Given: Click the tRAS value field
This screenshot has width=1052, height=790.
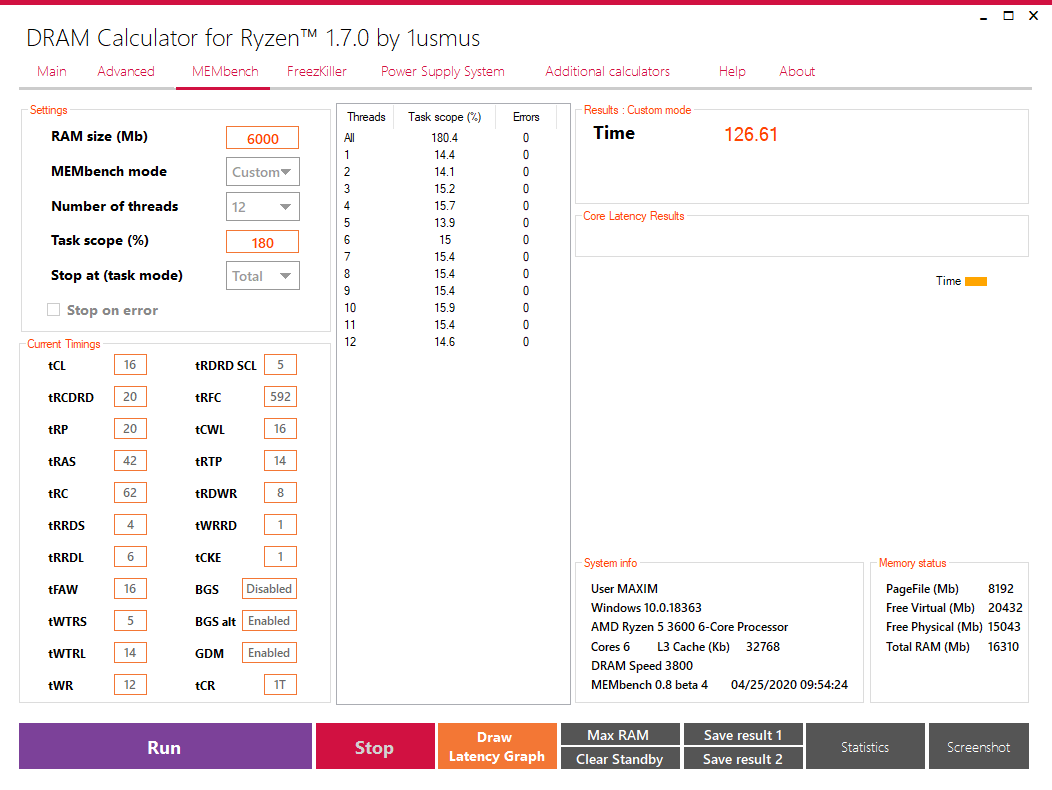Looking at the screenshot, I should (x=130, y=460).
